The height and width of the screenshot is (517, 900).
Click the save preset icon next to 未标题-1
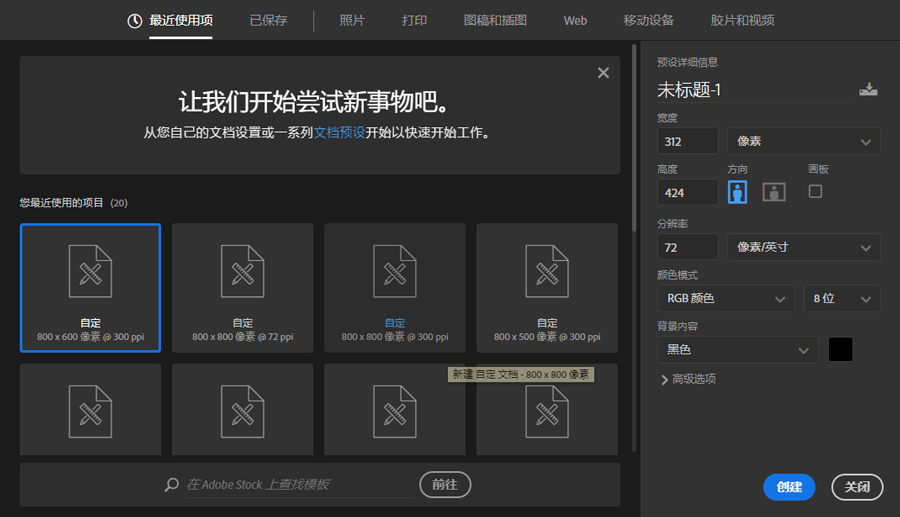pos(868,90)
